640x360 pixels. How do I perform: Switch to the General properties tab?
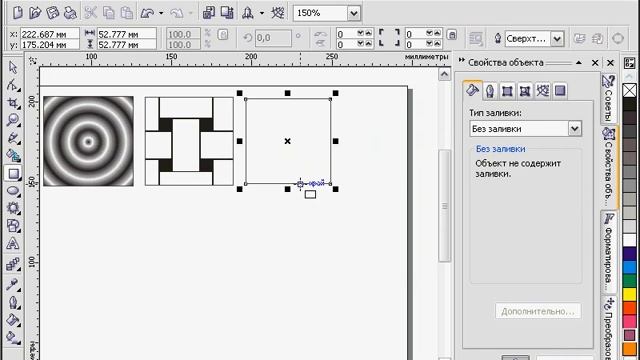pos(507,91)
